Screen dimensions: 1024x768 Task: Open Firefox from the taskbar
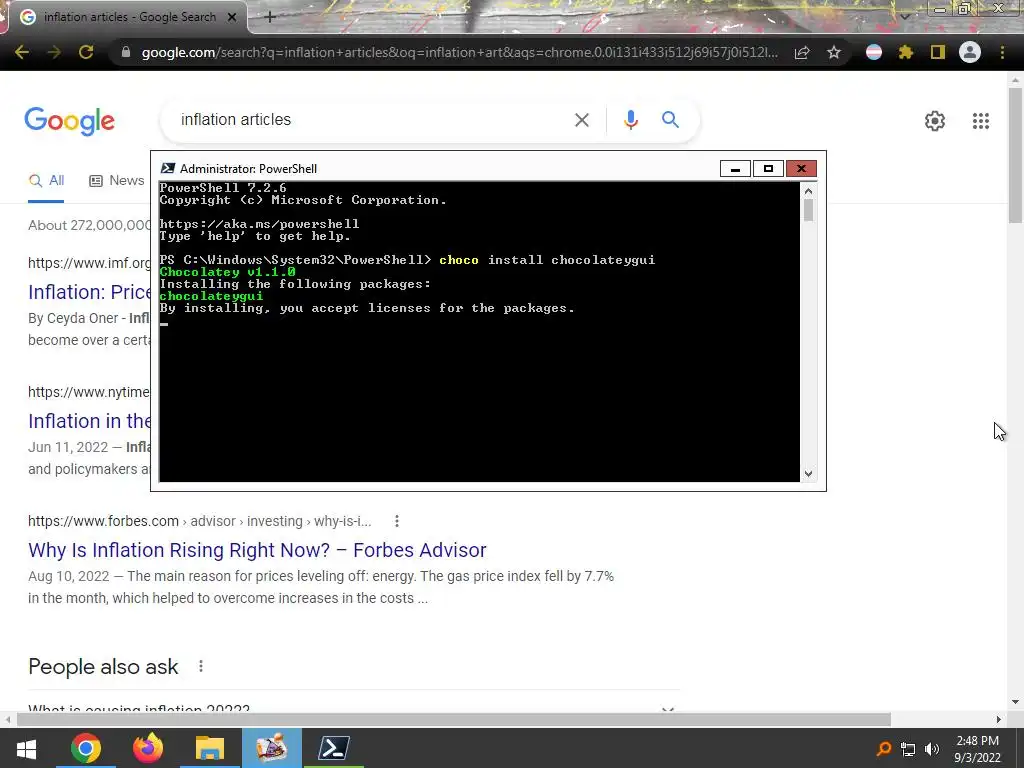click(148, 748)
